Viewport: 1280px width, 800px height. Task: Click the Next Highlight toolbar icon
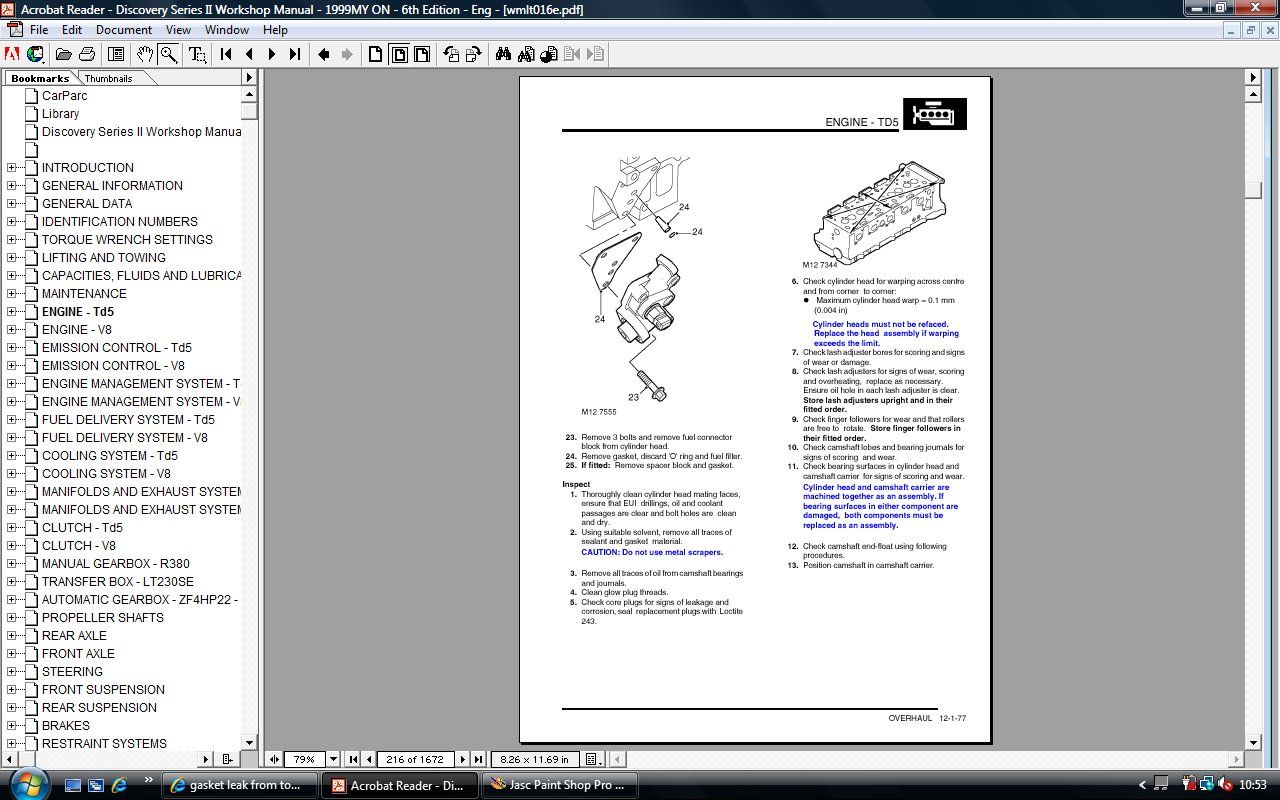pos(595,54)
